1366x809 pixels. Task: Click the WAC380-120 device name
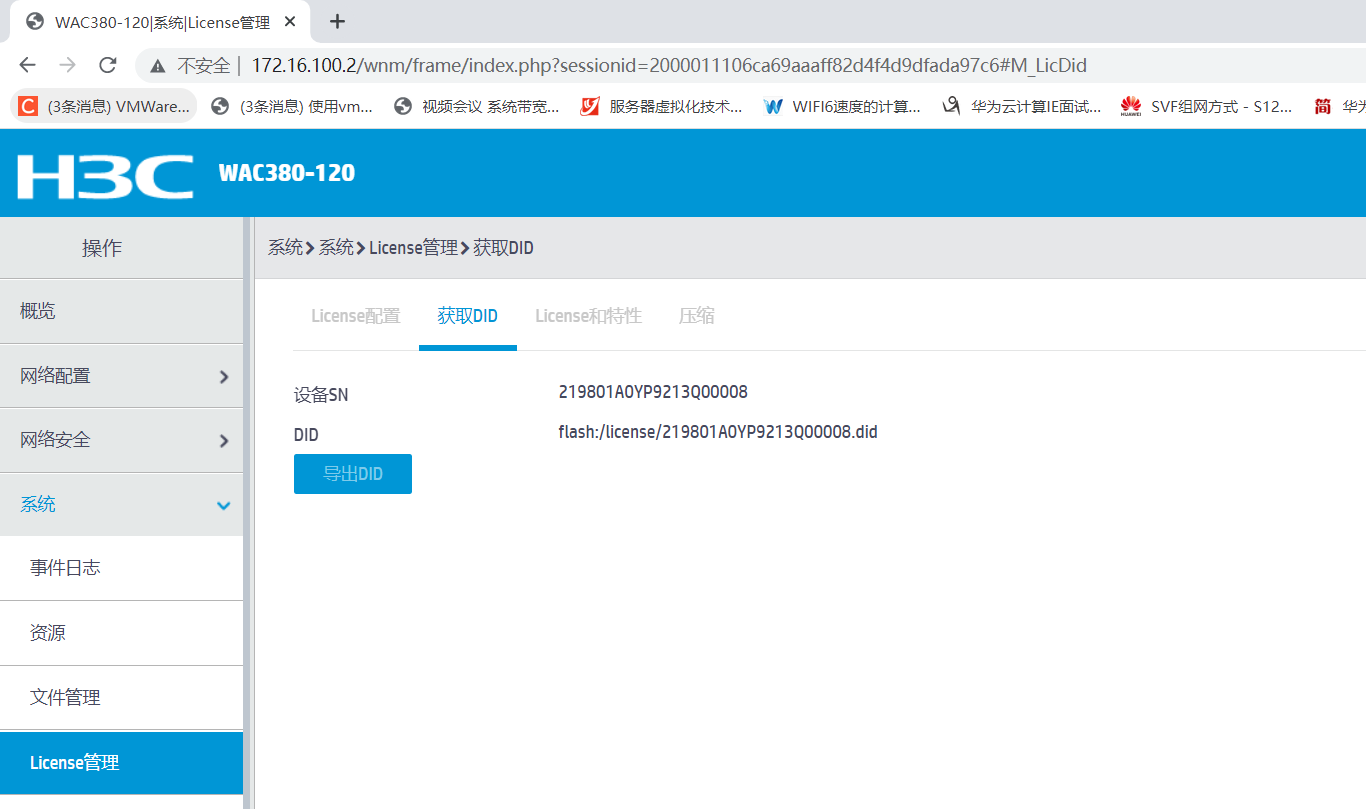pyautogui.click(x=287, y=173)
